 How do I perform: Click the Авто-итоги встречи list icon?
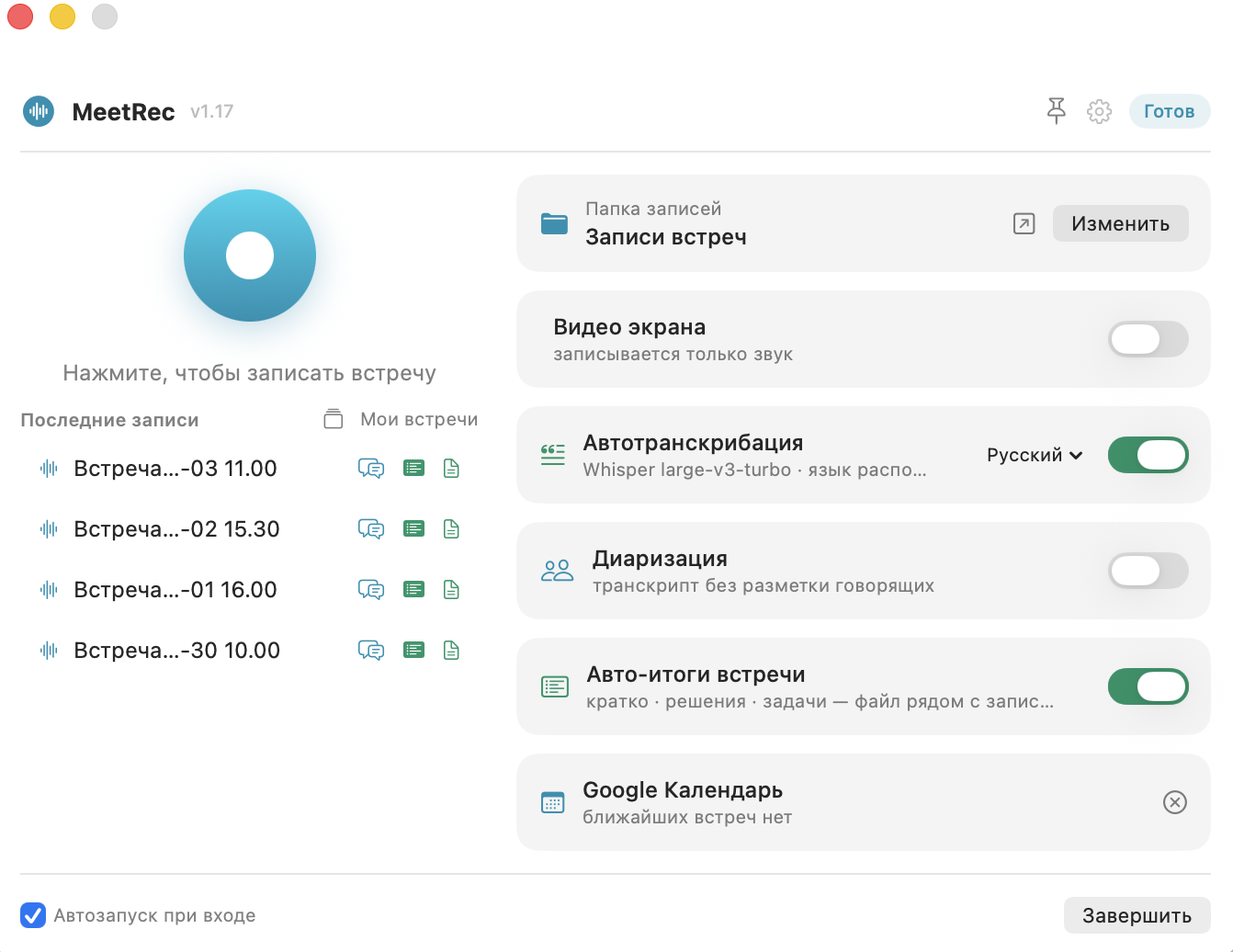pyautogui.click(x=555, y=686)
